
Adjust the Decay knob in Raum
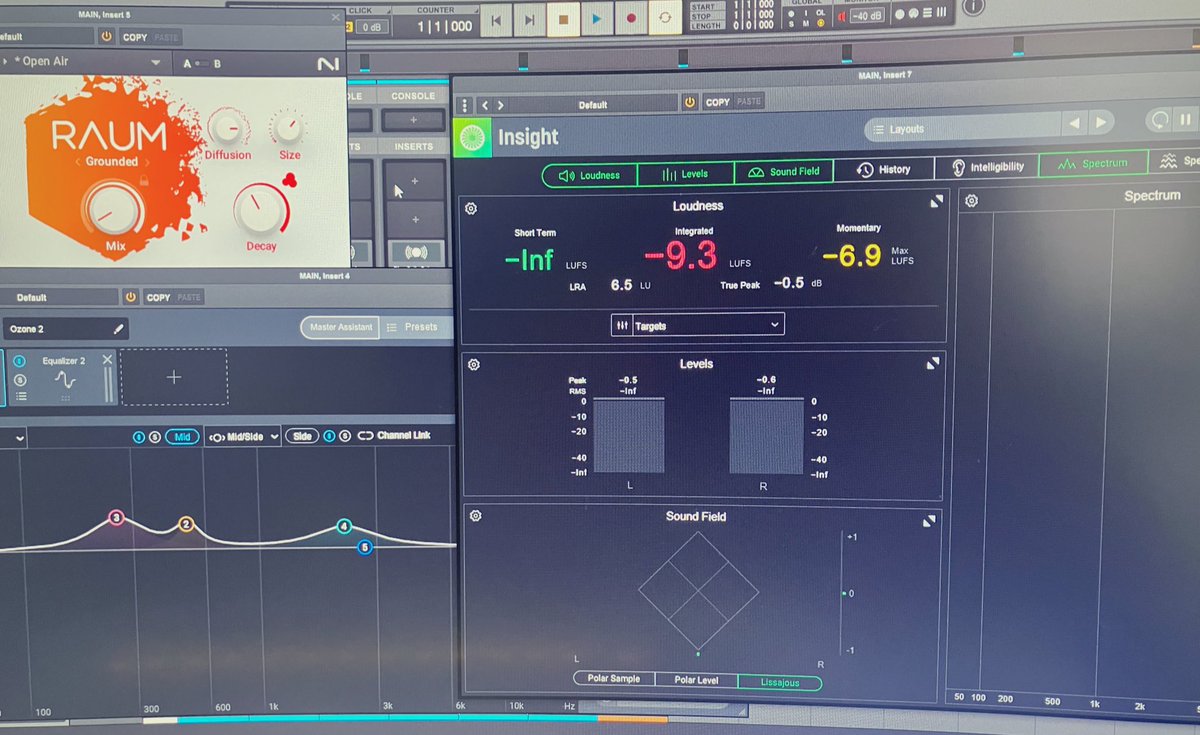(261, 209)
